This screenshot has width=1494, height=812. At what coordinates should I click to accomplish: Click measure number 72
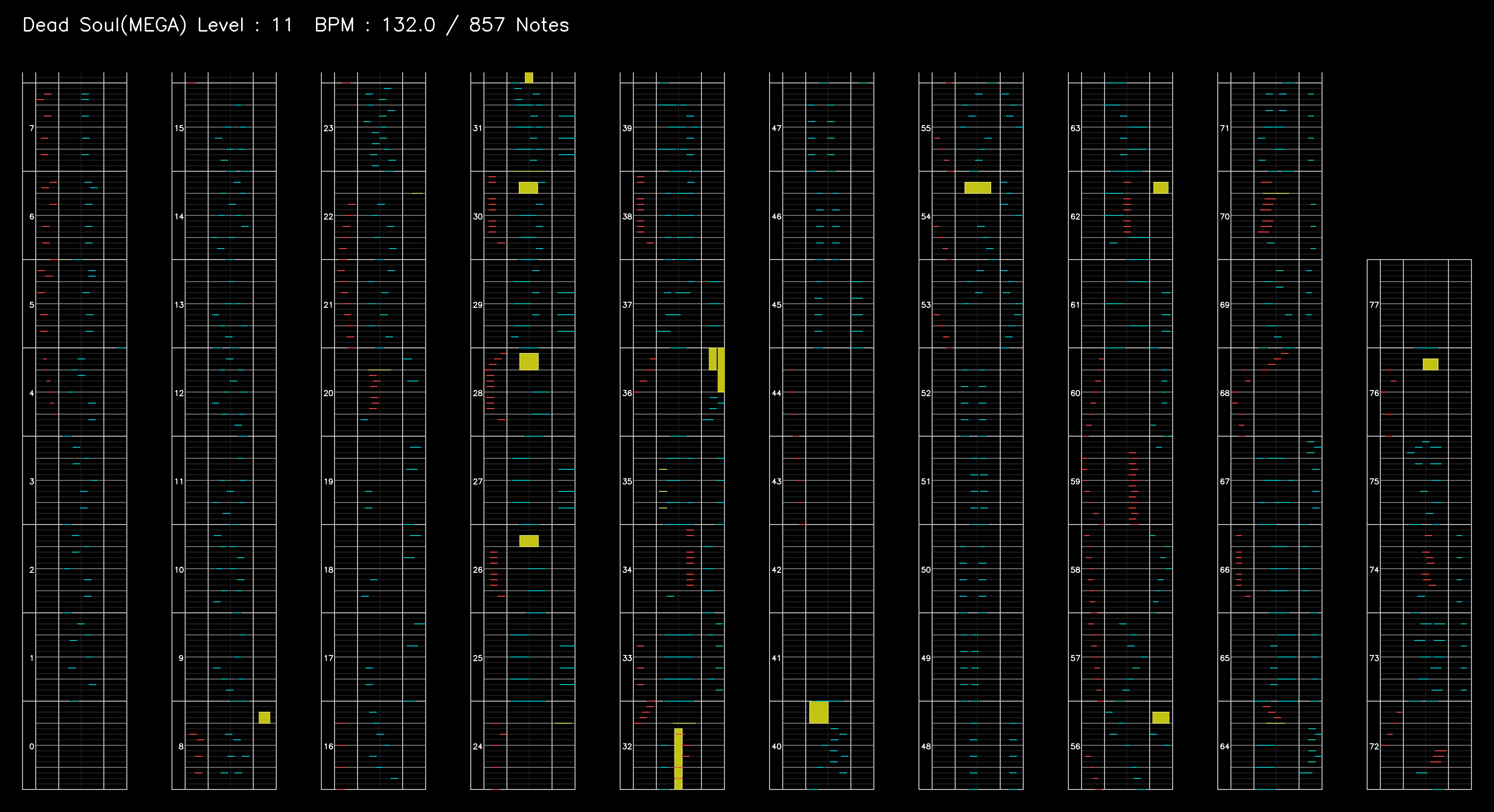[1375, 746]
